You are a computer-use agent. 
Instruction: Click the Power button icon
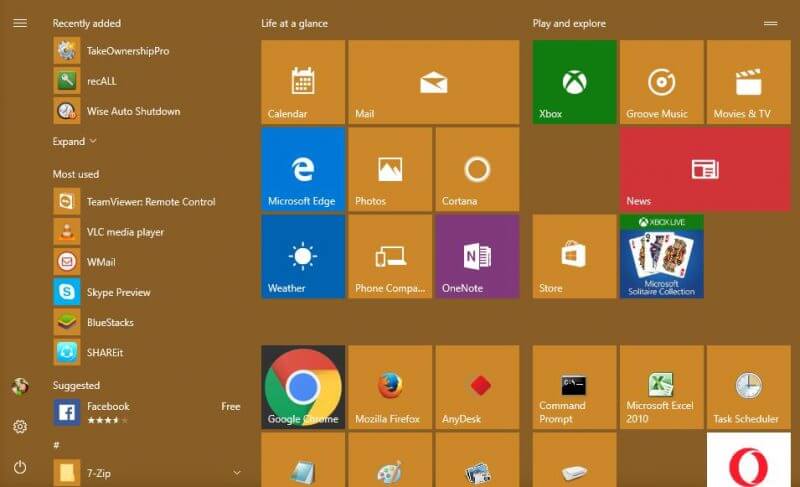click(x=20, y=467)
